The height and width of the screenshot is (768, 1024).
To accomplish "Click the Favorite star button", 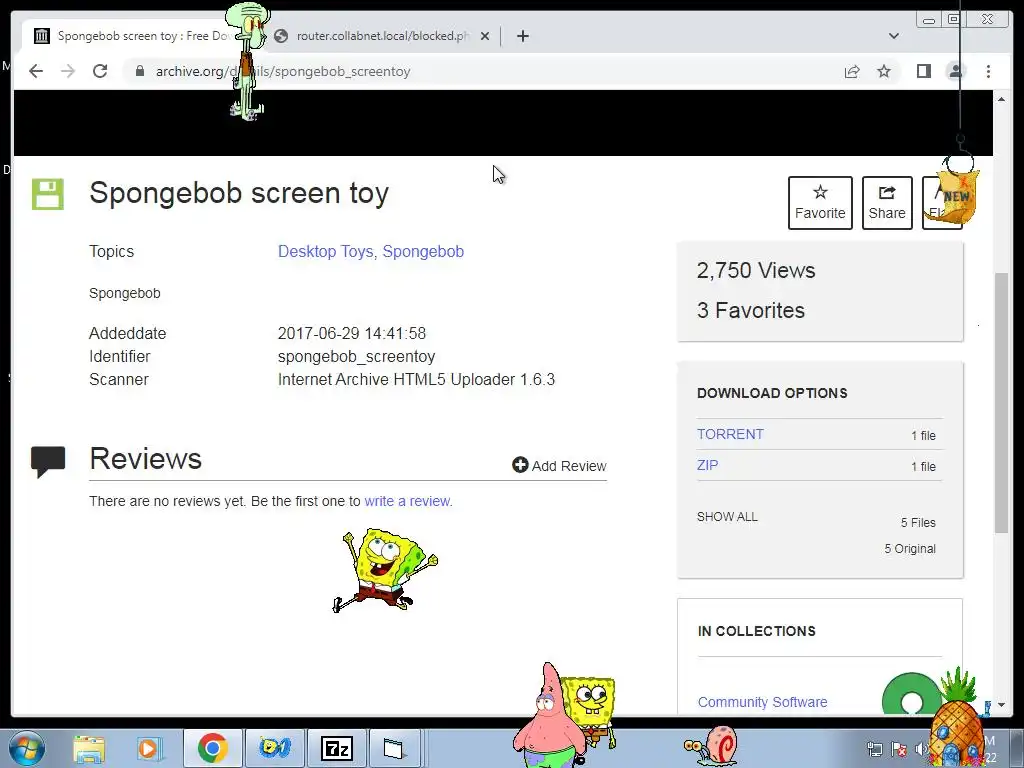I will click(x=820, y=202).
